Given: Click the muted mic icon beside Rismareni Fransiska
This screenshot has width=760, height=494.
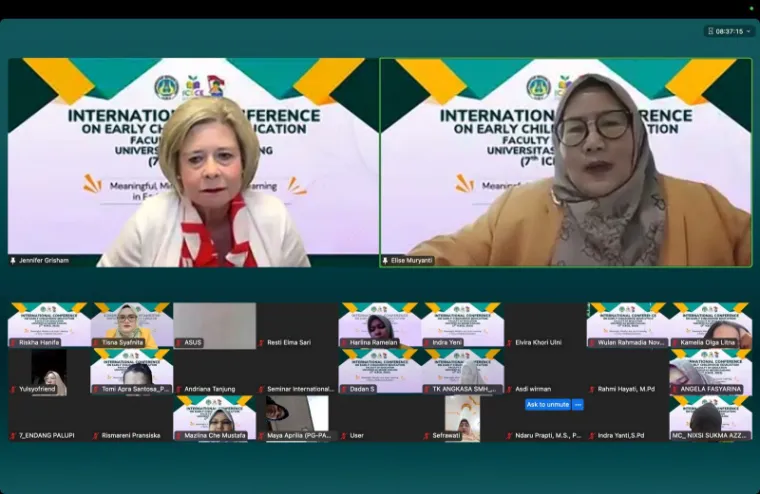Looking at the screenshot, I should pos(96,436).
